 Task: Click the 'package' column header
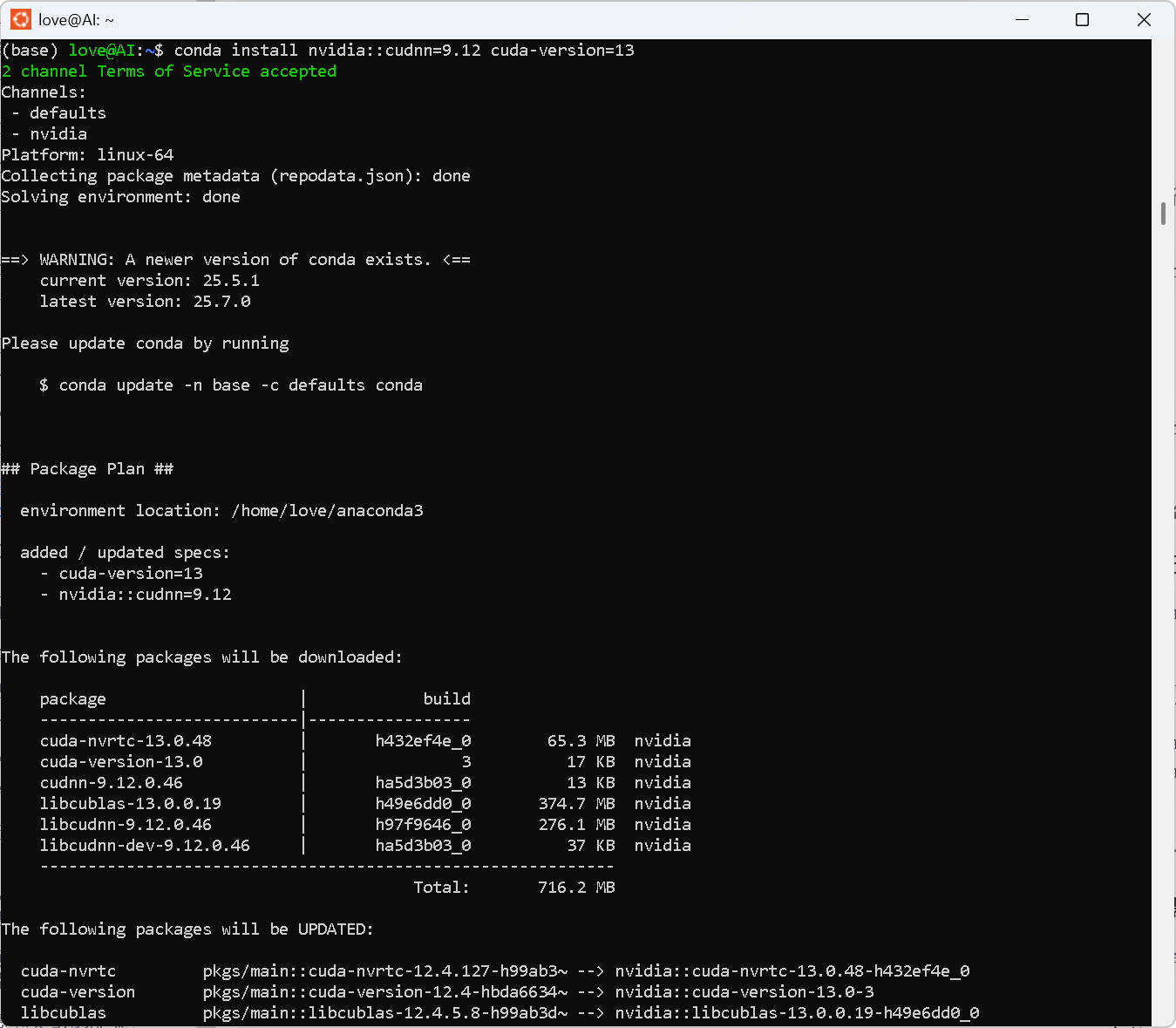click(73, 699)
